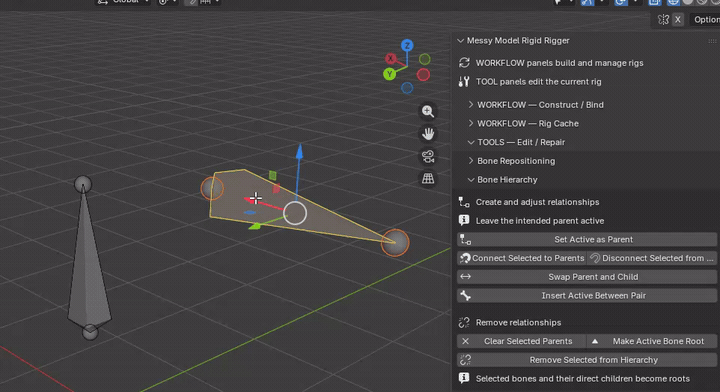Click red square plane handle on gizmo
Viewport: 720px width, 392px height.
[276, 189]
